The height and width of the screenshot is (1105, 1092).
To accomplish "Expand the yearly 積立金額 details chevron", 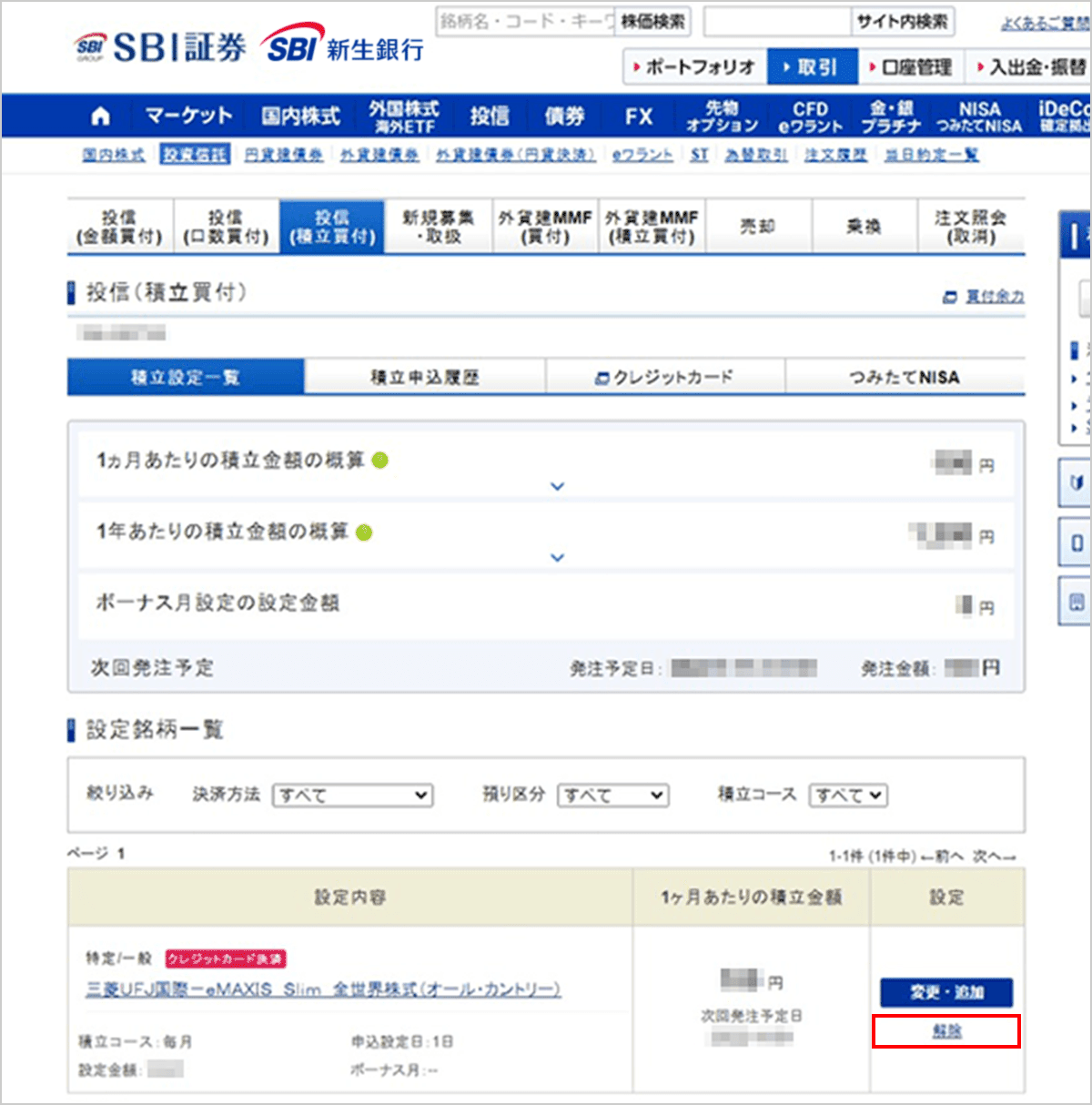I will [x=558, y=557].
